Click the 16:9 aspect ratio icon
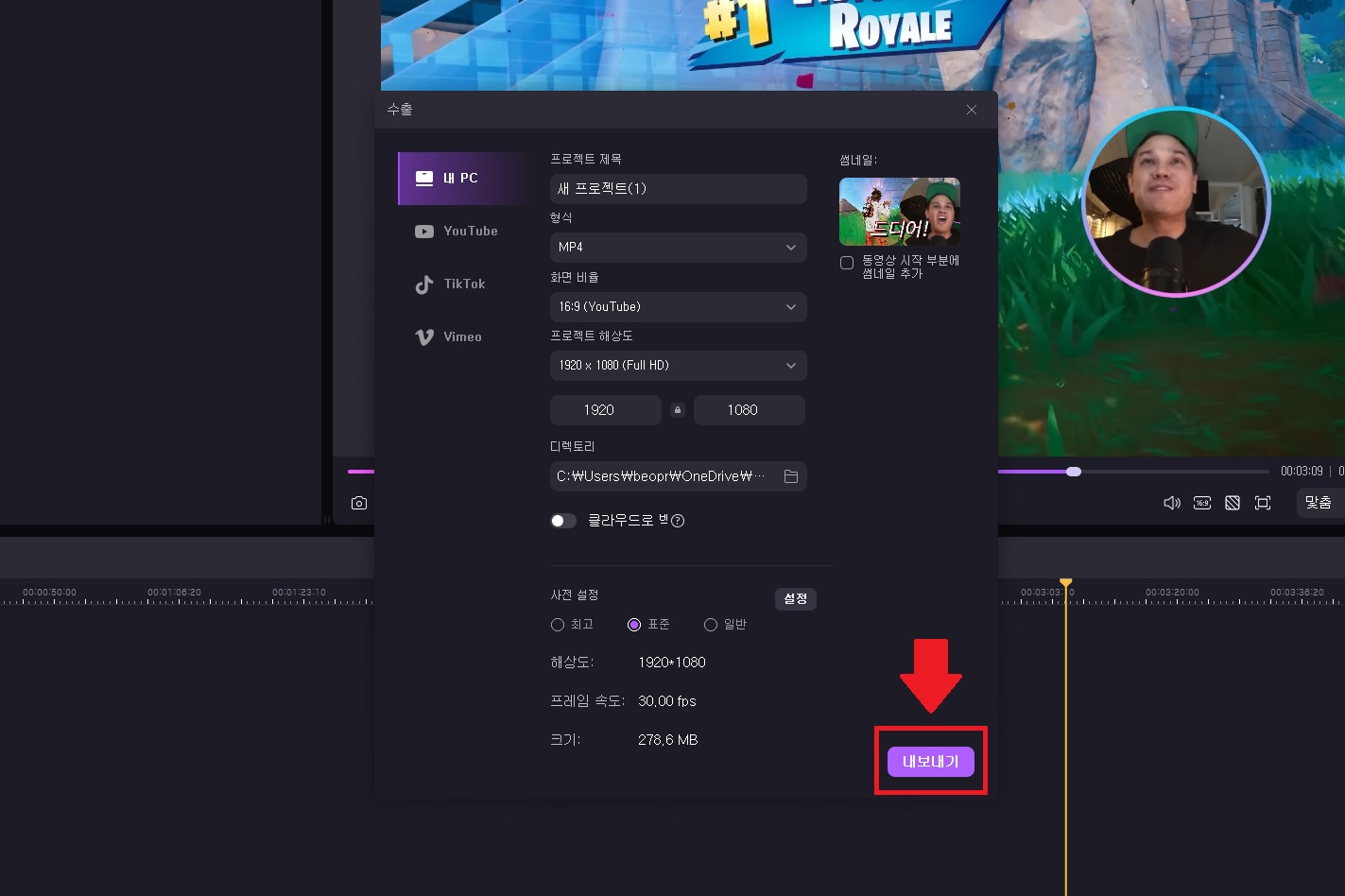 pos(1202,504)
